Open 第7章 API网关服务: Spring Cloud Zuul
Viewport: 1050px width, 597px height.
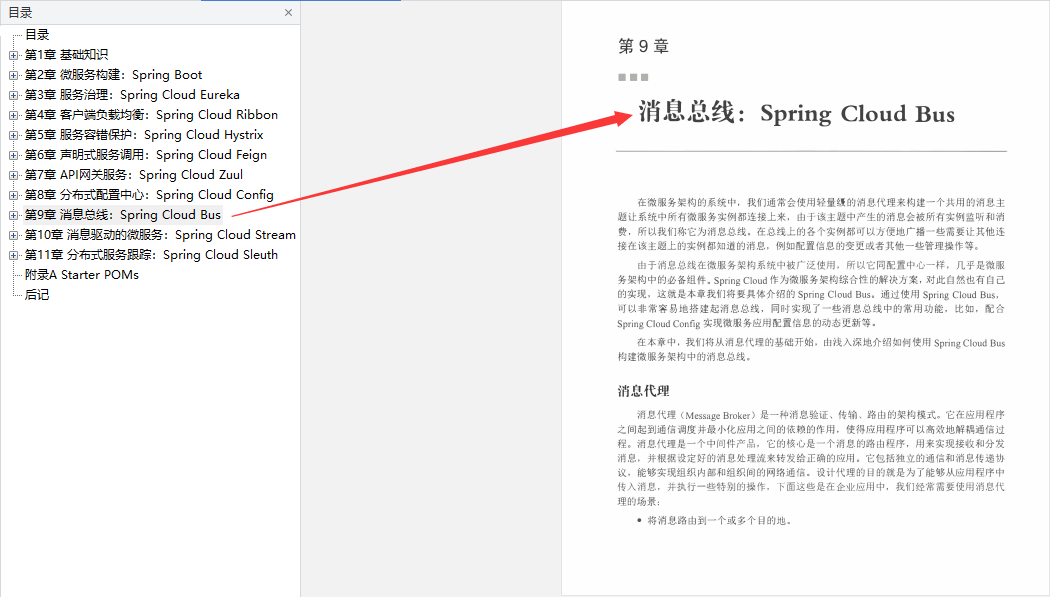pos(134,175)
